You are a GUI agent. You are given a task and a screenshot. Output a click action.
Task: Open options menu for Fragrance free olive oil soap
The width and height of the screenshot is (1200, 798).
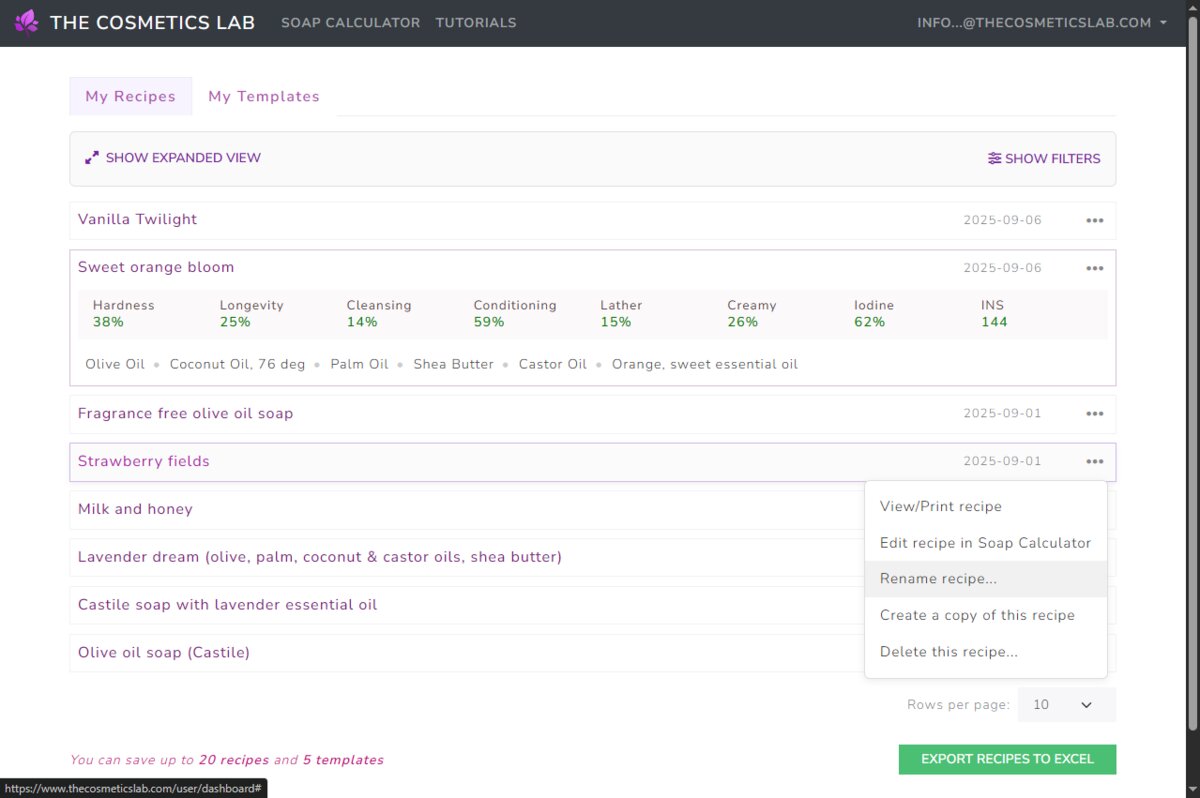(x=1095, y=414)
